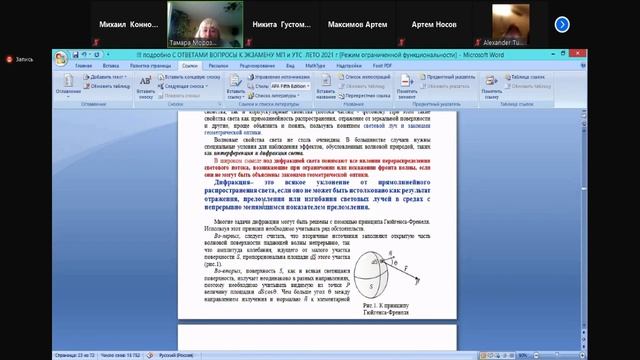Click the zoom out minus button

pyautogui.click(x=536, y=356)
